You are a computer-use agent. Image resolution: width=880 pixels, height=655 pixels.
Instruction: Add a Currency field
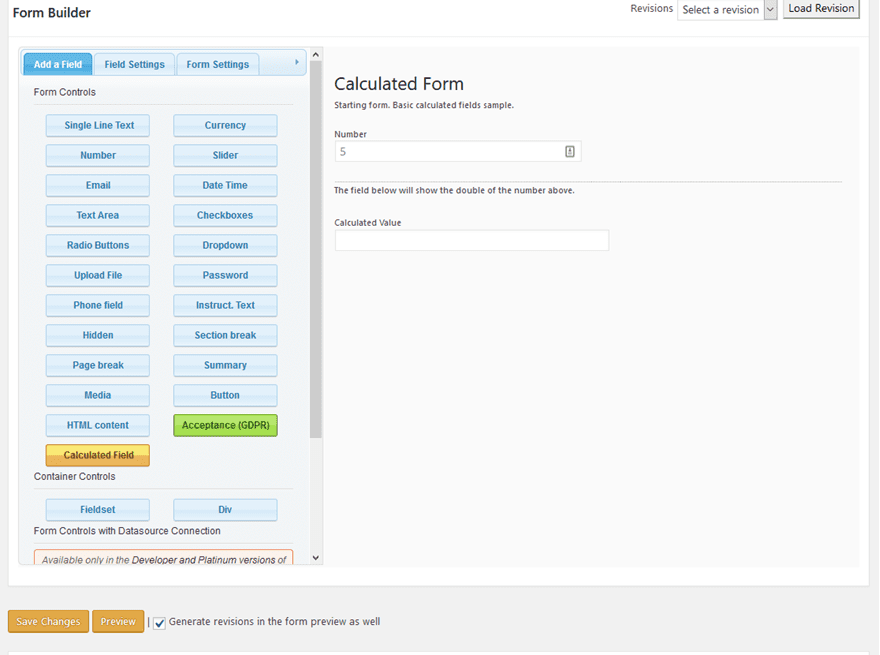[x=225, y=125]
